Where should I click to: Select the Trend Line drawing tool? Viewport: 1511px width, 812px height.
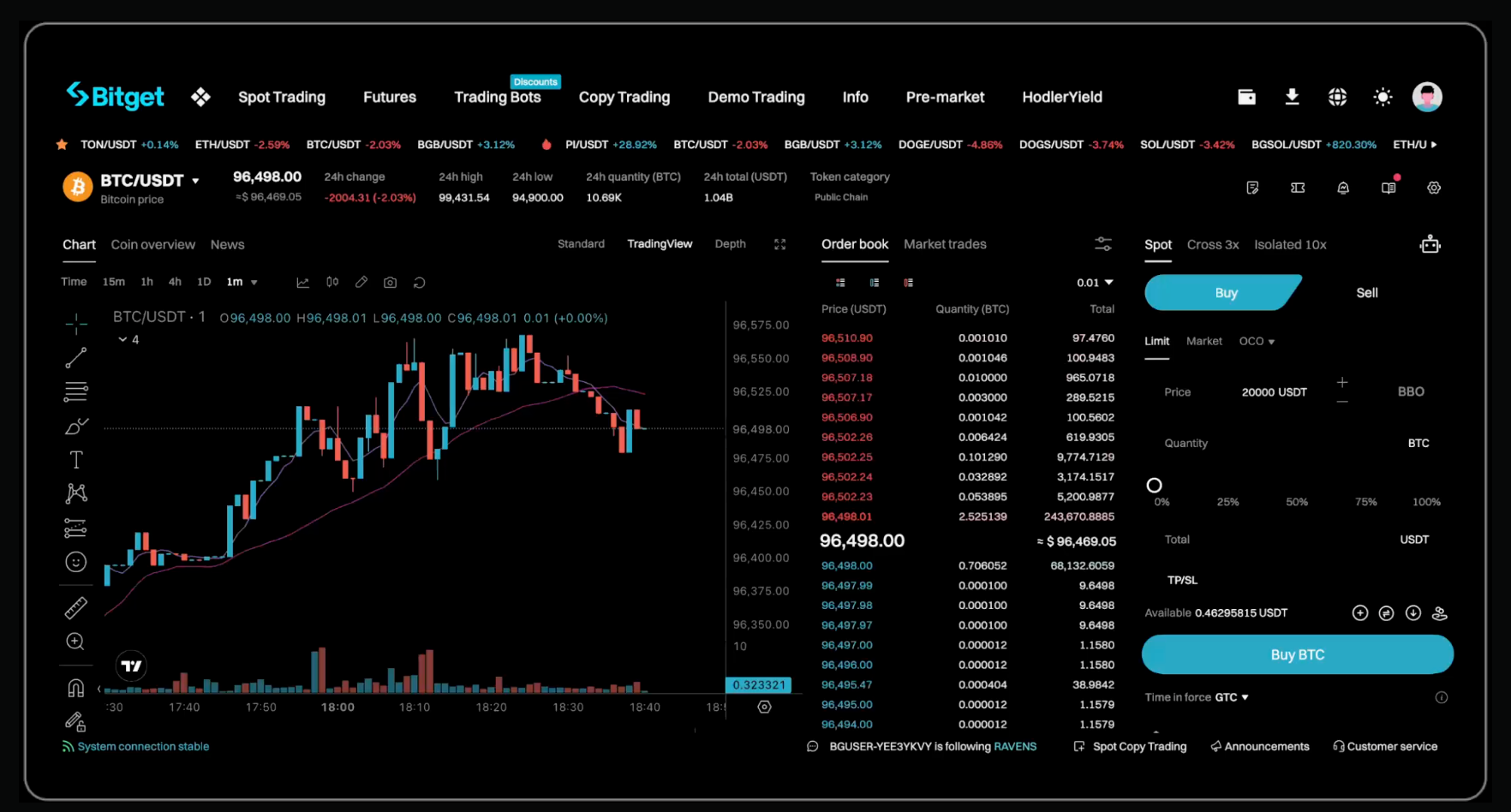[75, 358]
